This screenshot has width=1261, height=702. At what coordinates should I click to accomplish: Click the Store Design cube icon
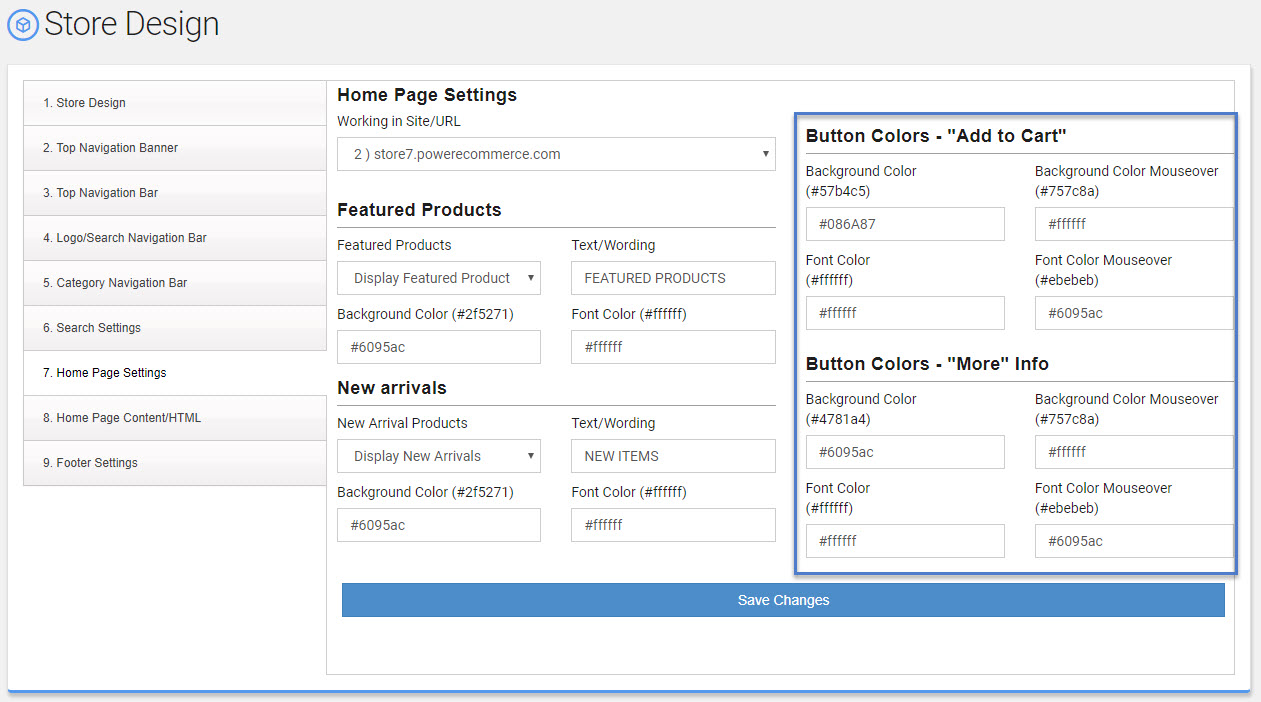click(x=23, y=25)
